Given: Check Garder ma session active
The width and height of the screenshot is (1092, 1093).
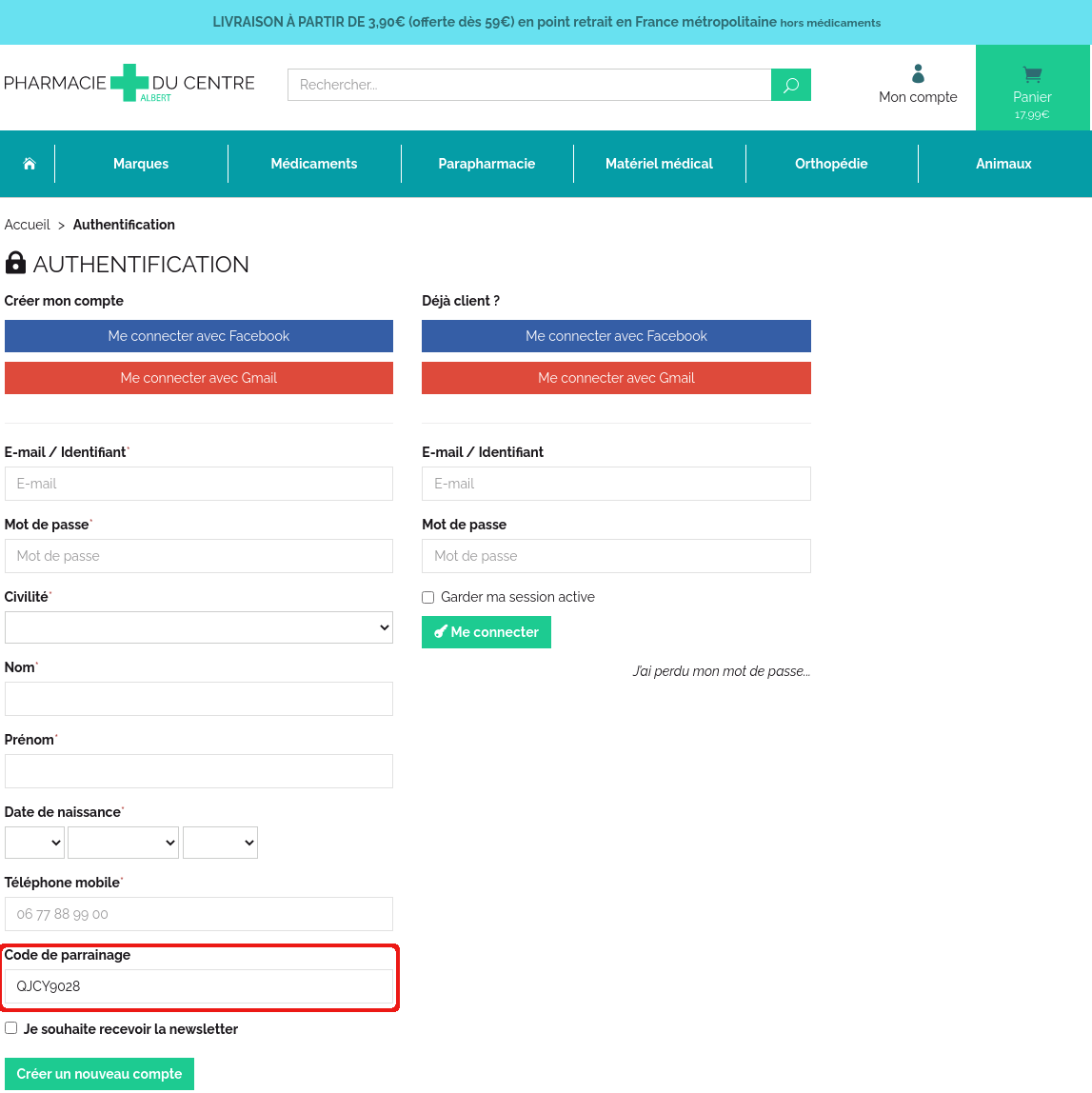Looking at the screenshot, I should (x=428, y=597).
